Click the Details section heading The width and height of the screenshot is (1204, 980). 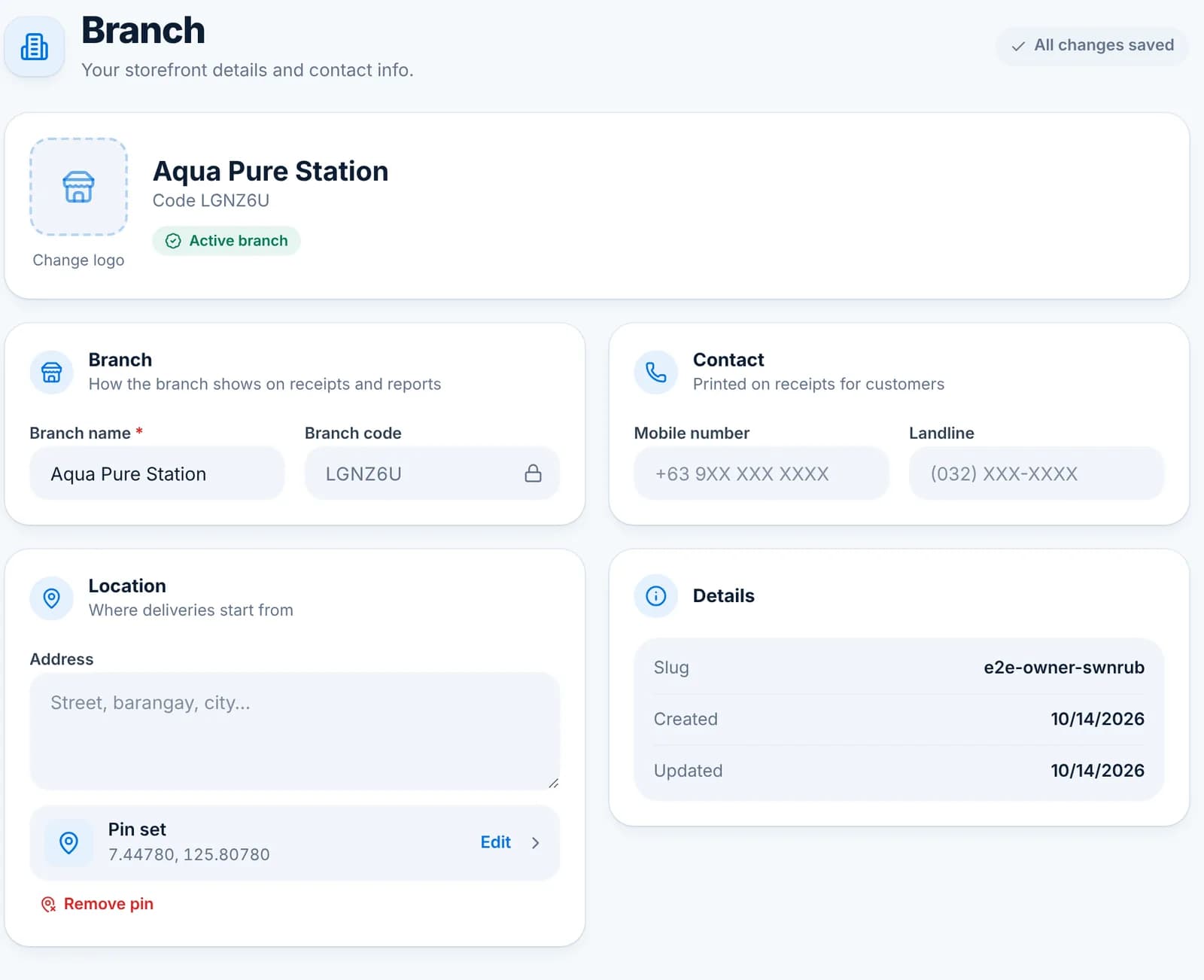coord(723,595)
